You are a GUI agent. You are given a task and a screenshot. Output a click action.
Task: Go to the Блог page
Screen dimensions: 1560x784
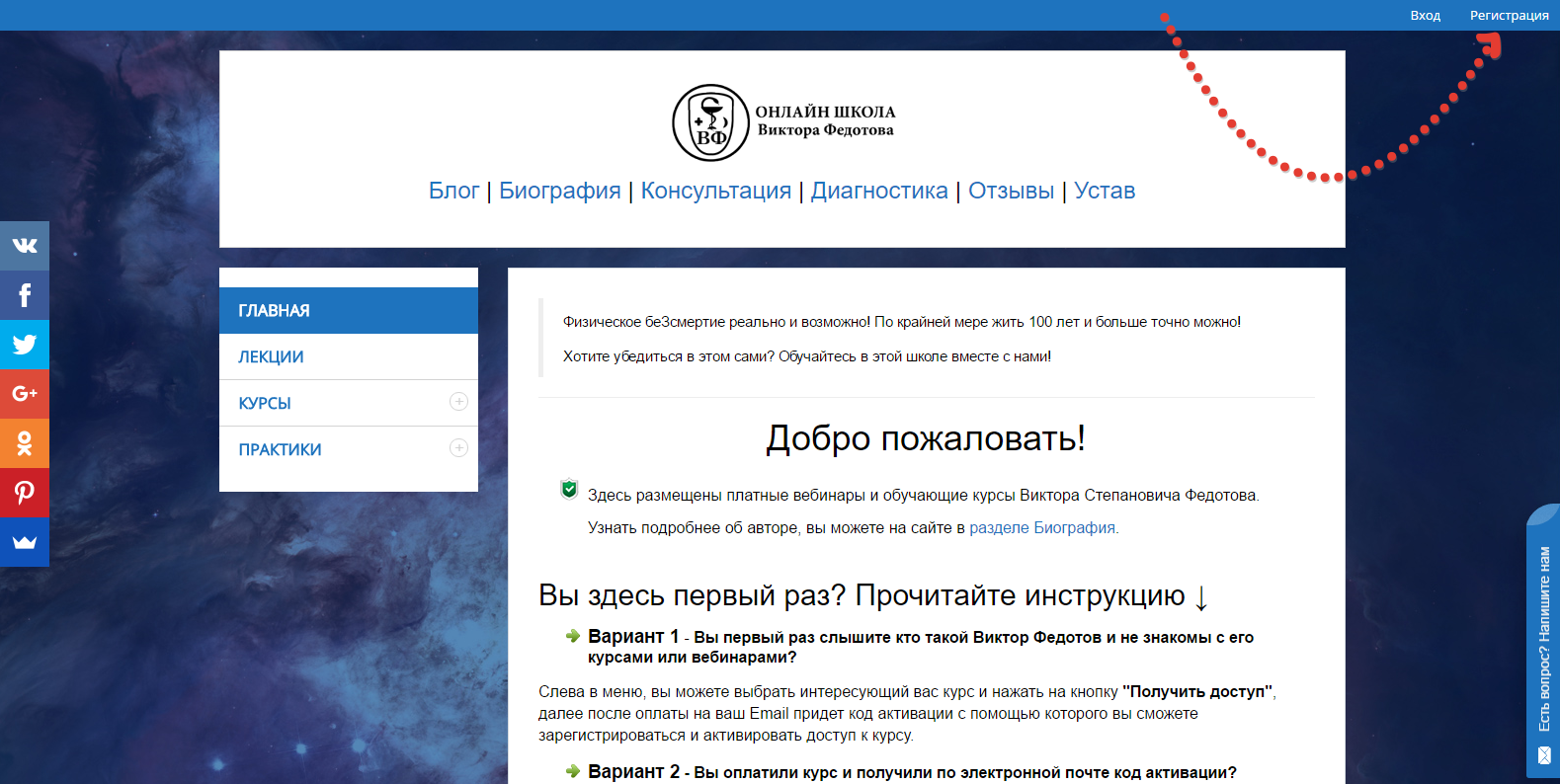453,191
